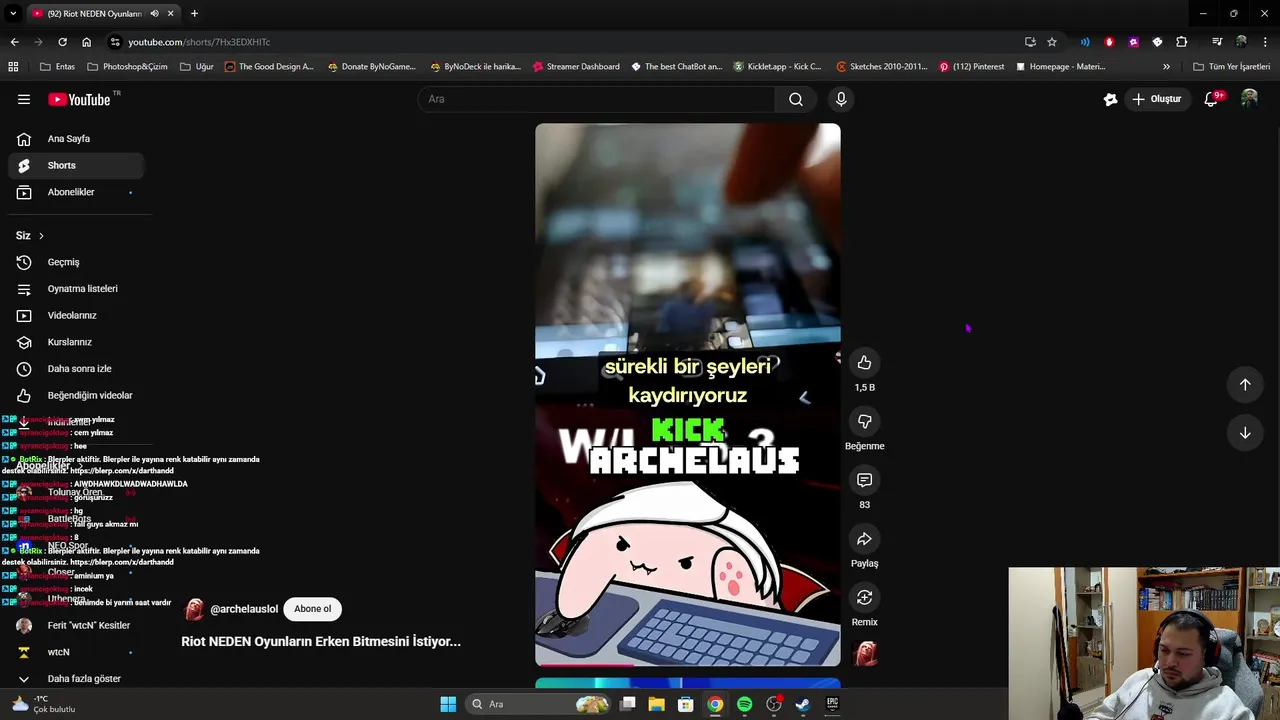
Task: Go to the previous Short arrow
Action: 1245,385
